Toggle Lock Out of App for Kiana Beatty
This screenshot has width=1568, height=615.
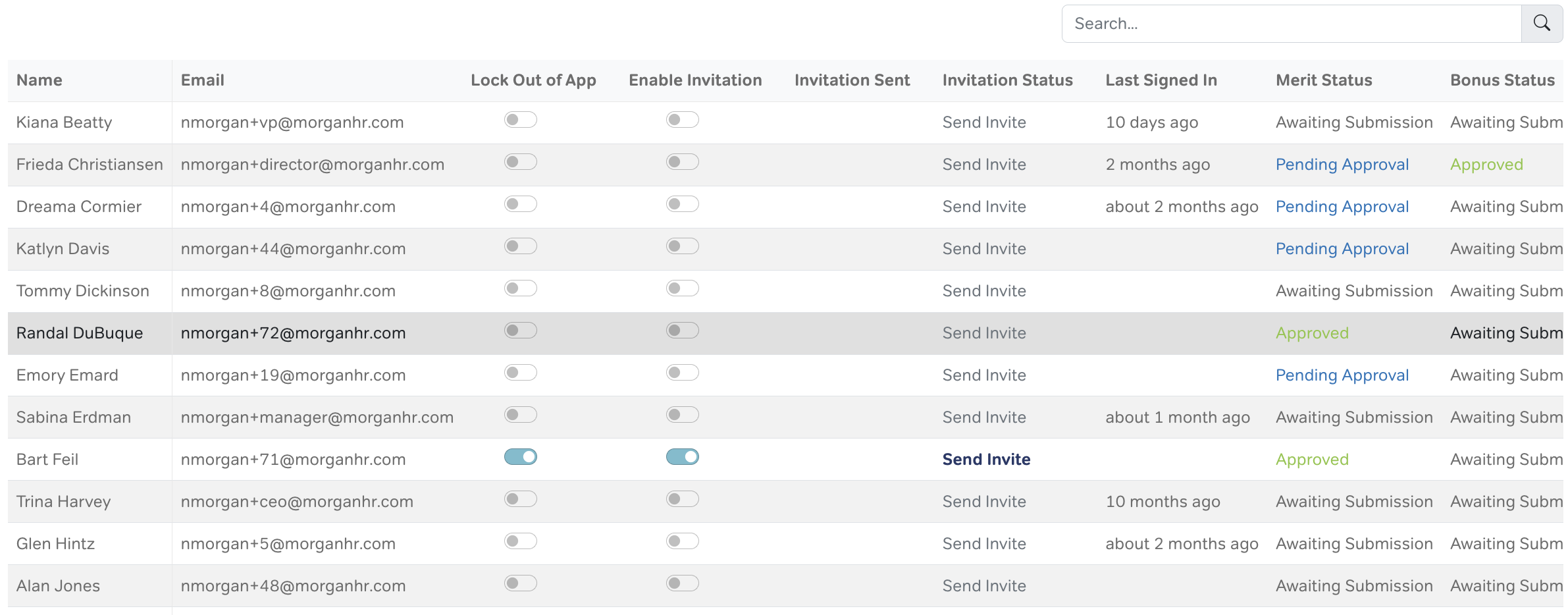click(x=520, y=120)
